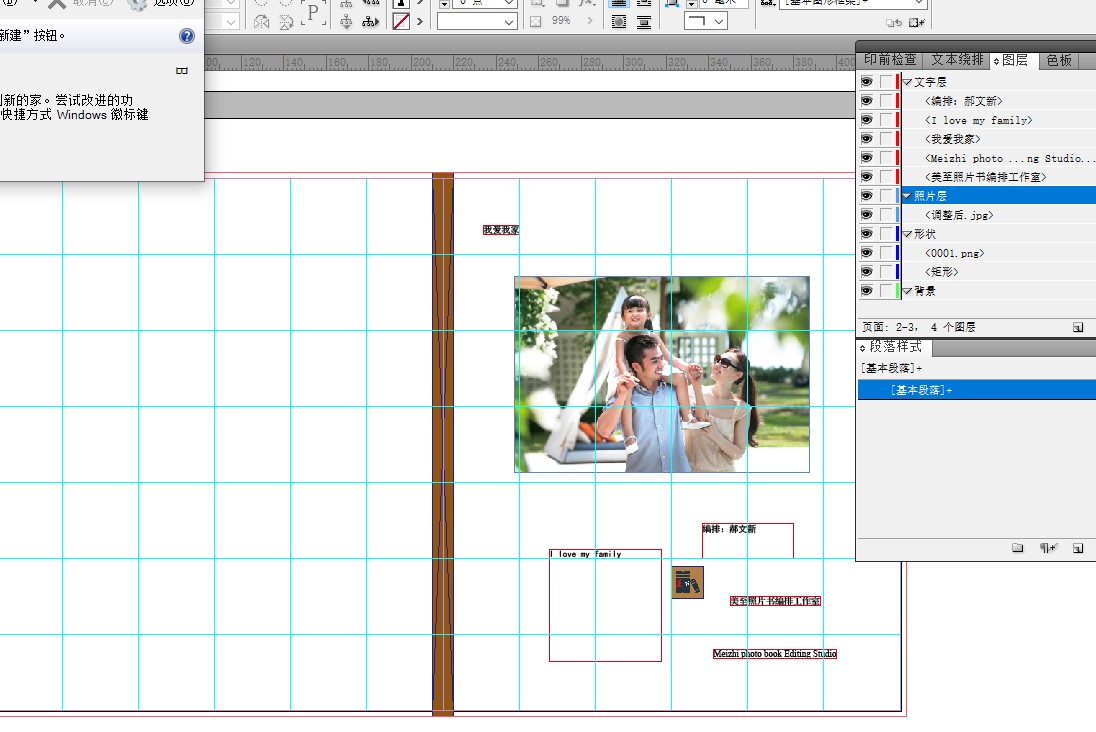Click the 我爱我家 text frame on the page
1096x732 pixels.
501,230
